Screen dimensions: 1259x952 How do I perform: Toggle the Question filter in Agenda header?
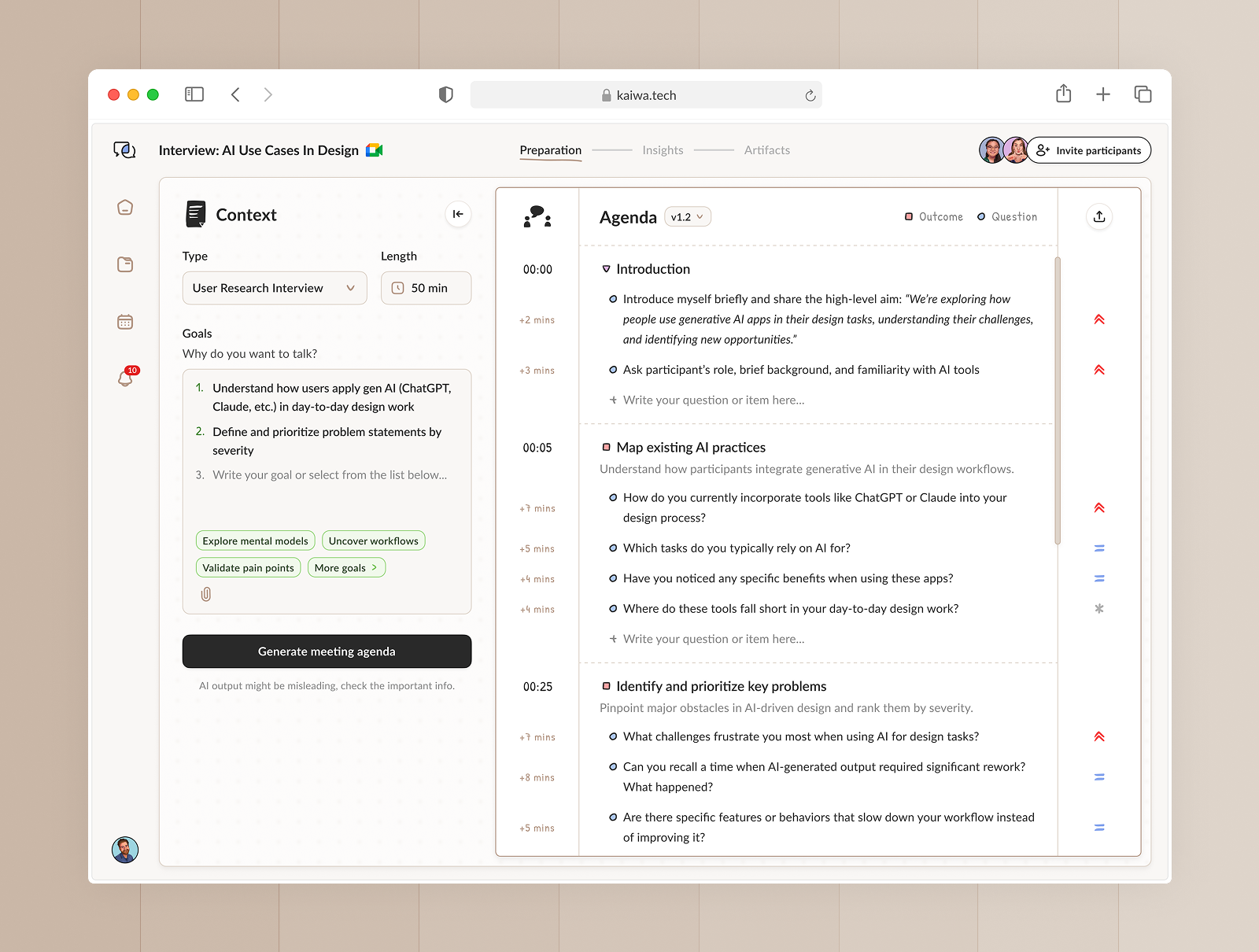tap(1006, 216)
